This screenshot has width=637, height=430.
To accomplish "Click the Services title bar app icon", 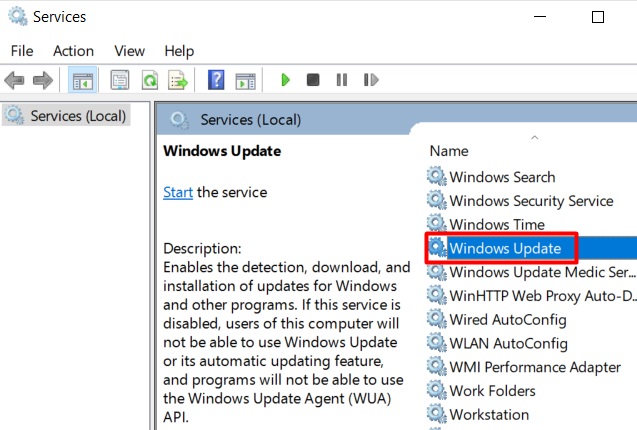I will [x=18, y=16].
